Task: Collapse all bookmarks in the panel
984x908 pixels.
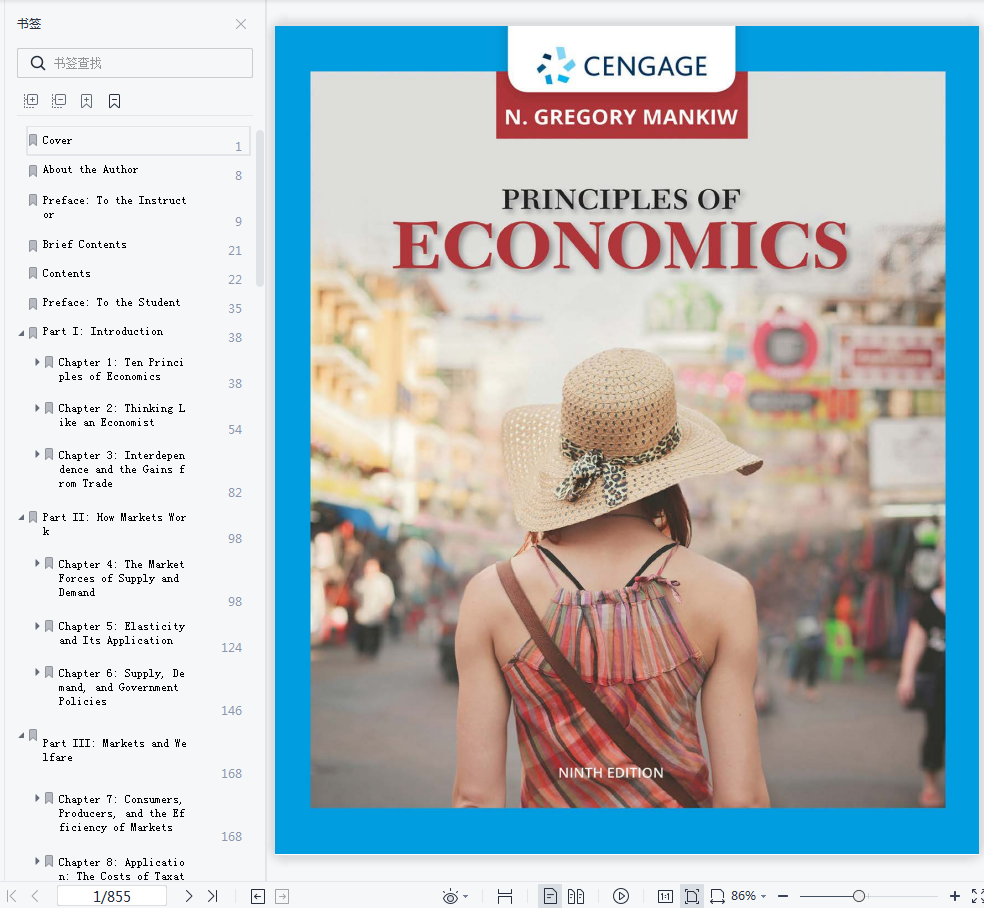Action: [x=58, y=100]
